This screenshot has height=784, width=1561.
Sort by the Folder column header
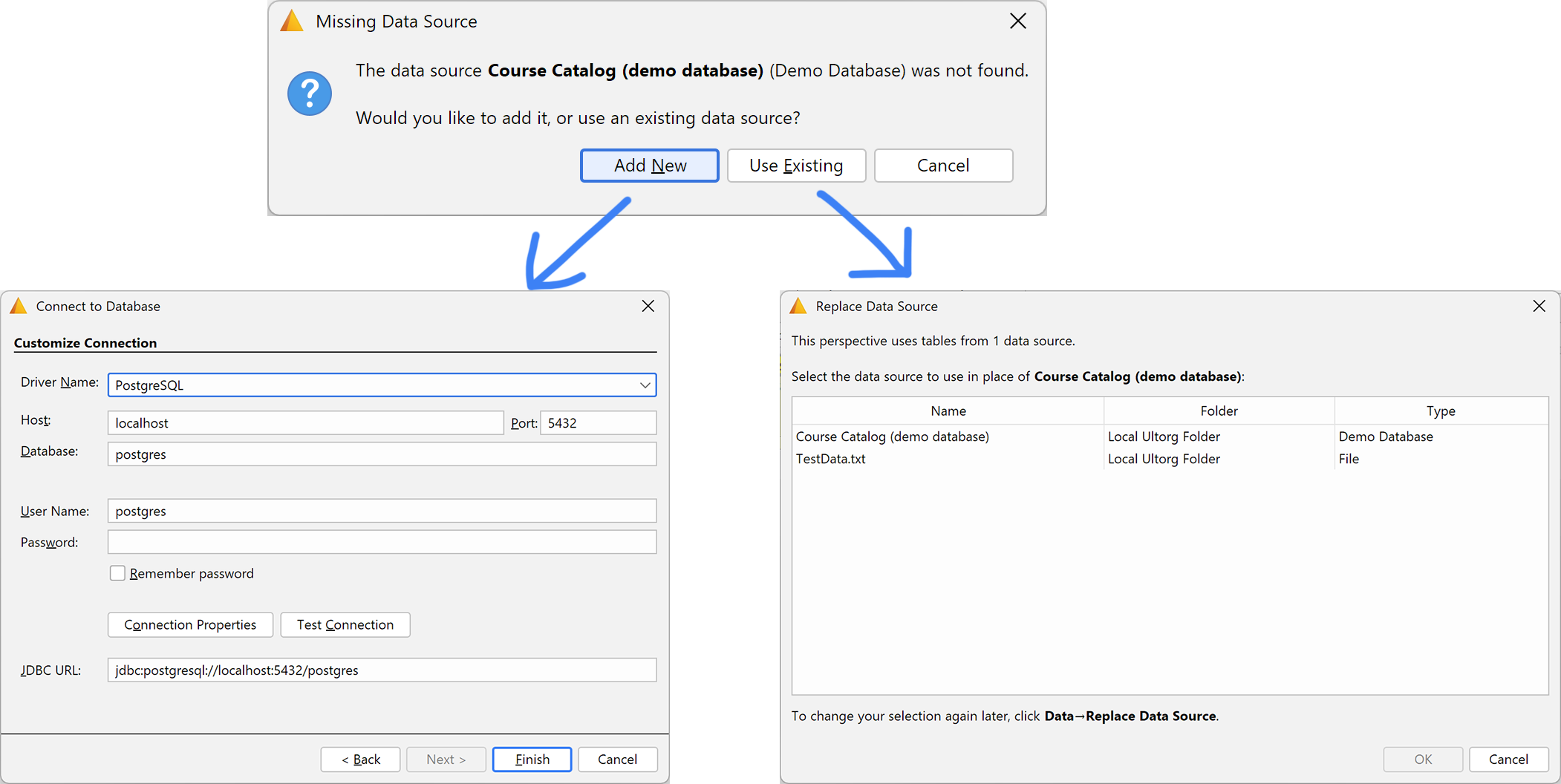[x=1219, y=411]
